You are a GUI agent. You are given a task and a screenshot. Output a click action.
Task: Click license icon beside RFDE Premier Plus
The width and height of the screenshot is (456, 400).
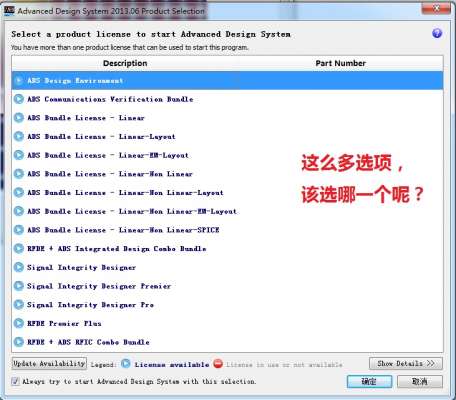click(x=19, y=323)
